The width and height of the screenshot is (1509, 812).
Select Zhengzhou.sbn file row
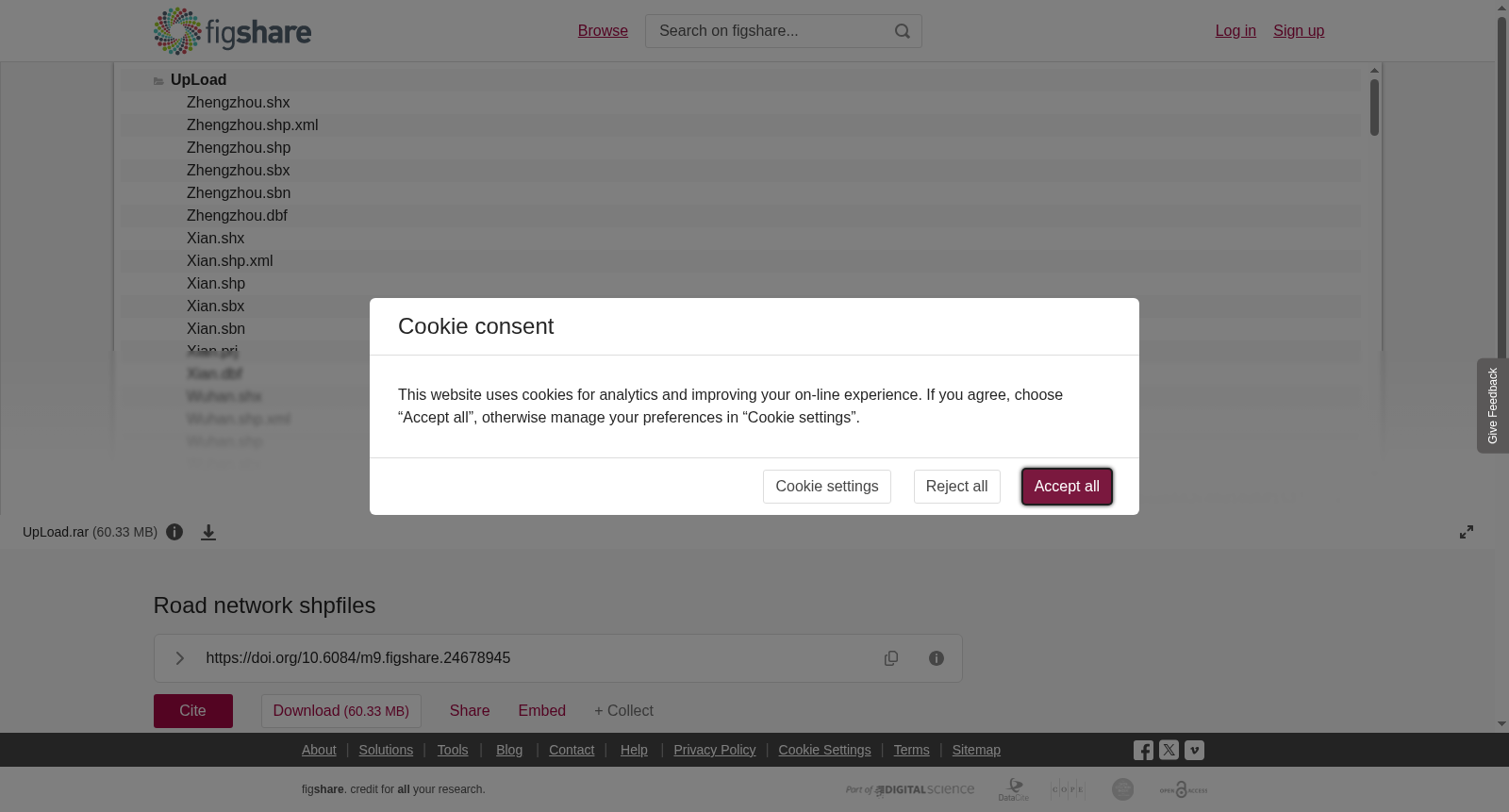(740, 193)
